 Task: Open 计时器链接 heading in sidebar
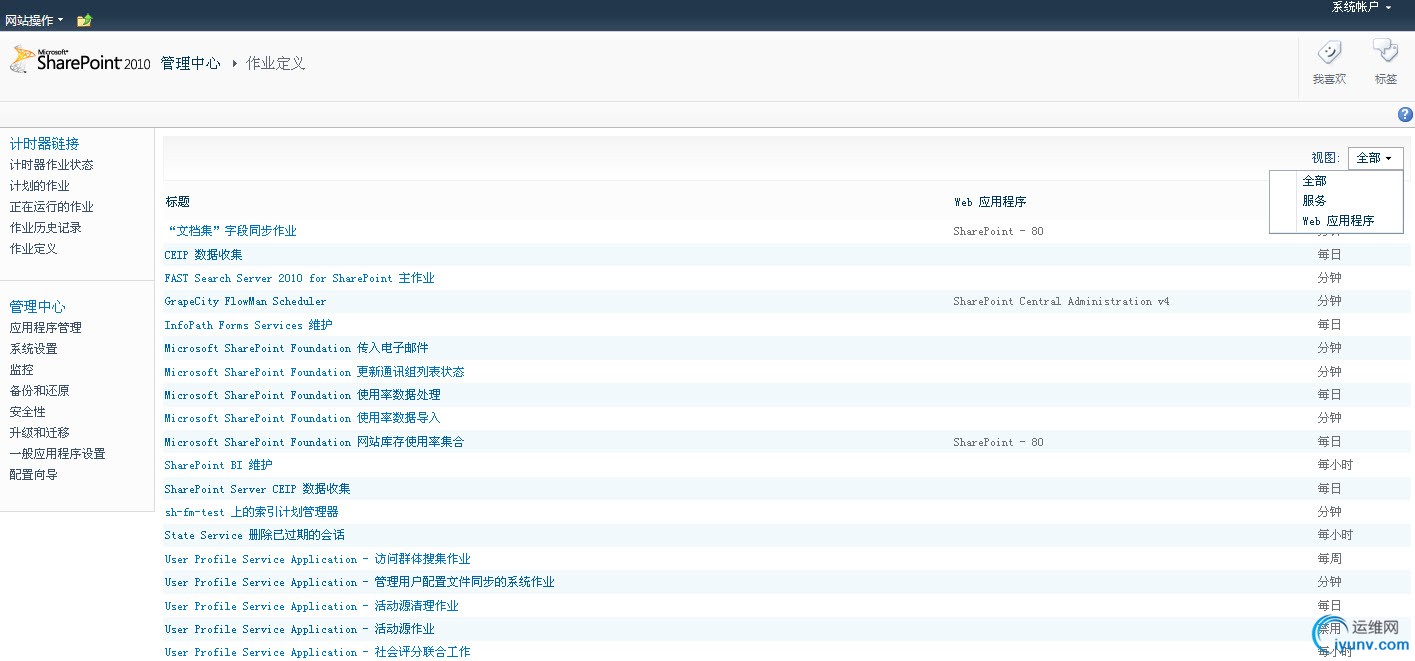pos(44,144)
